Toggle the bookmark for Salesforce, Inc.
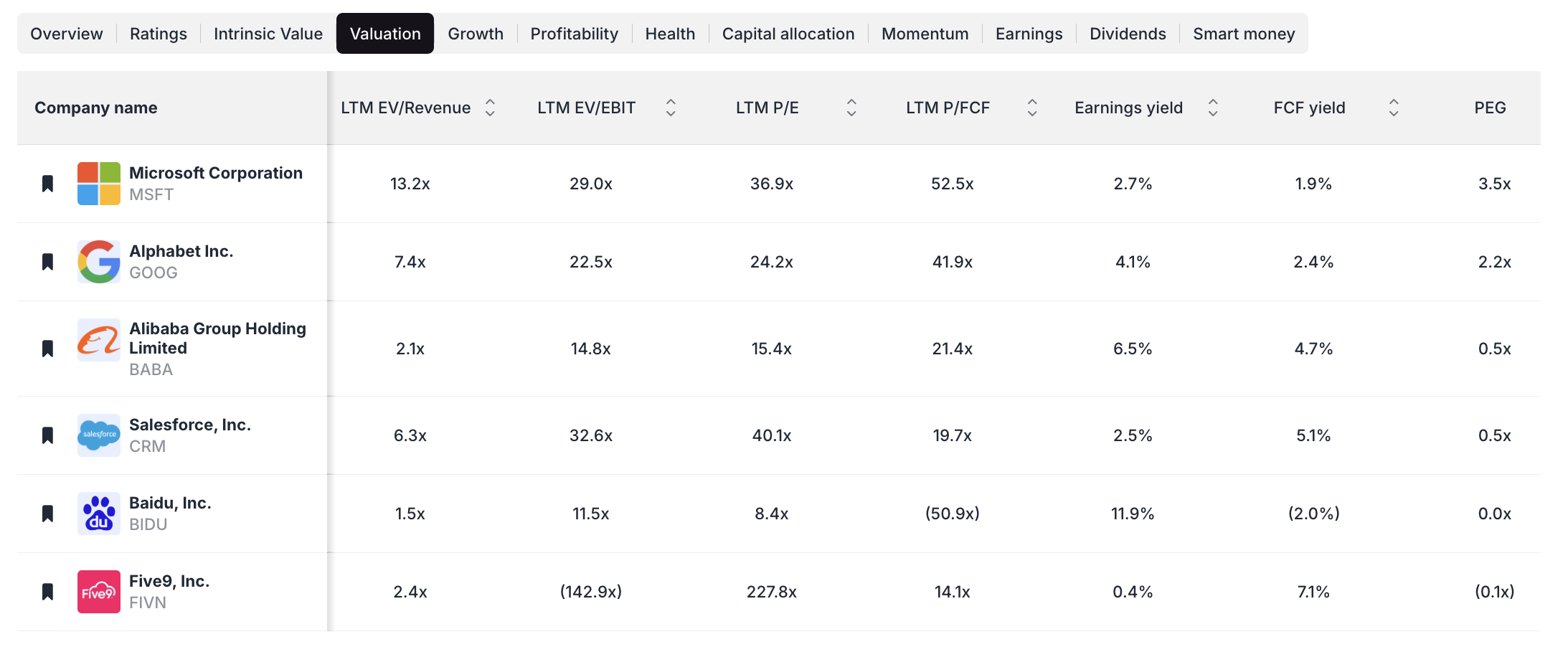 pos(47,435)
